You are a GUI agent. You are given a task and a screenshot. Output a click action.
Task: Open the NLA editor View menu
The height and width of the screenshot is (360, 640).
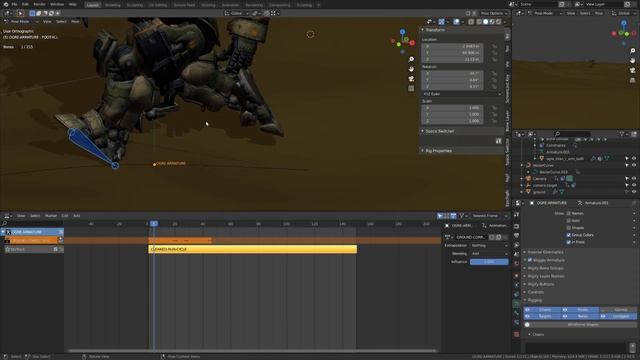tap(21, 216)
